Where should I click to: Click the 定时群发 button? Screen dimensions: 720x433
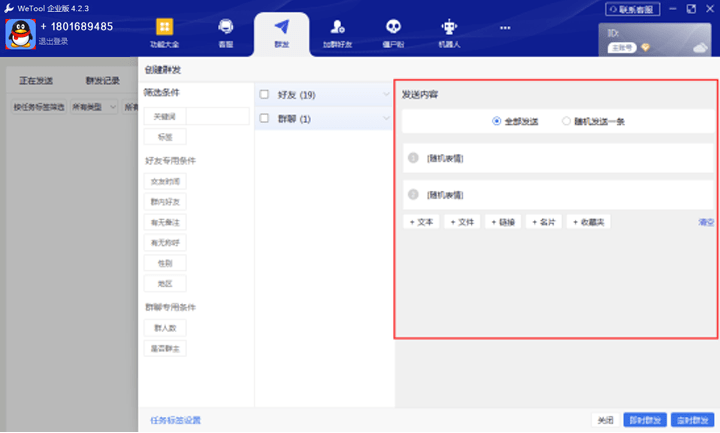point(692,420)
